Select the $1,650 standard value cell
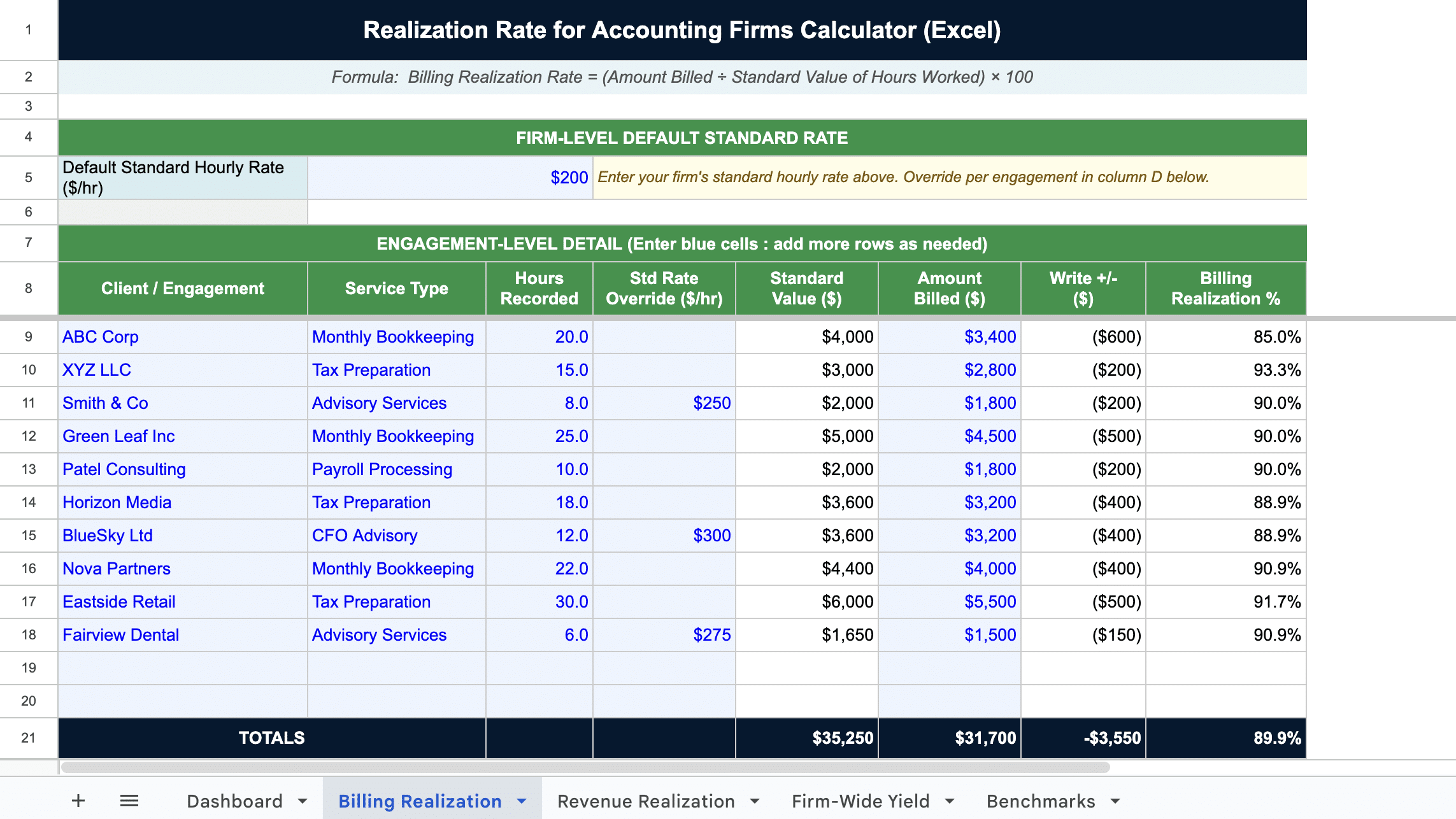This screenshot has height=819, width=1456. point(807,635)
